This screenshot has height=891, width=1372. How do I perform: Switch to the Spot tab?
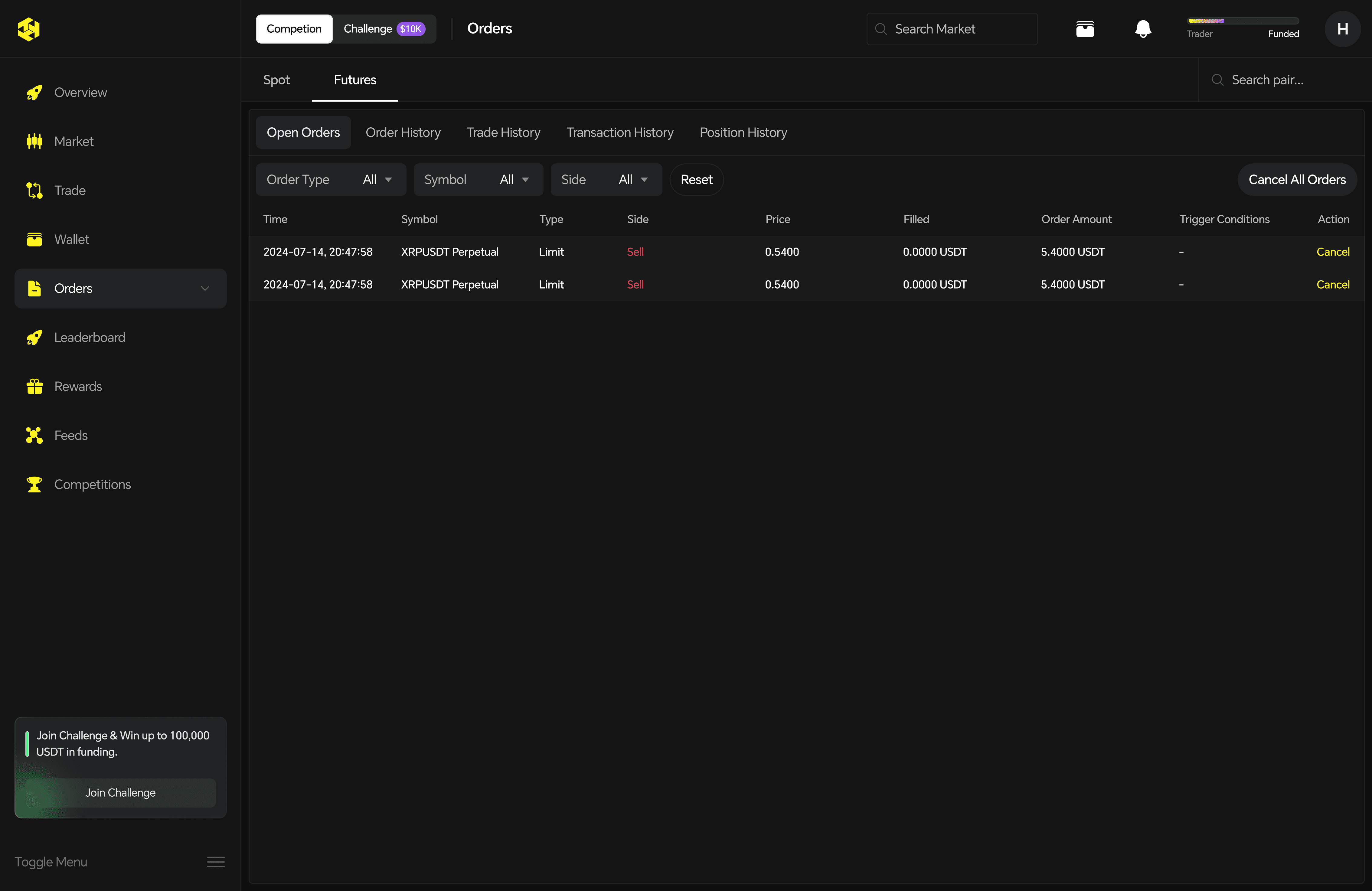[276, 80]
